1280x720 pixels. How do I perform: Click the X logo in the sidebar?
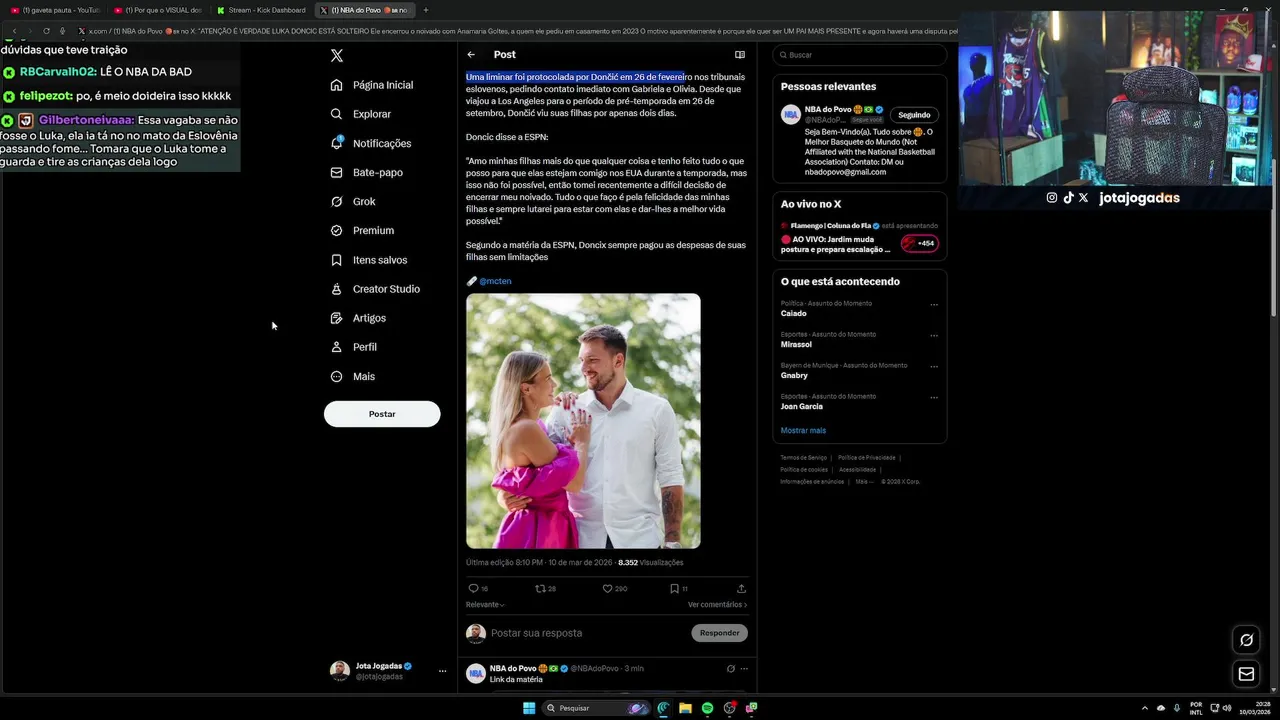click(337, 56)
